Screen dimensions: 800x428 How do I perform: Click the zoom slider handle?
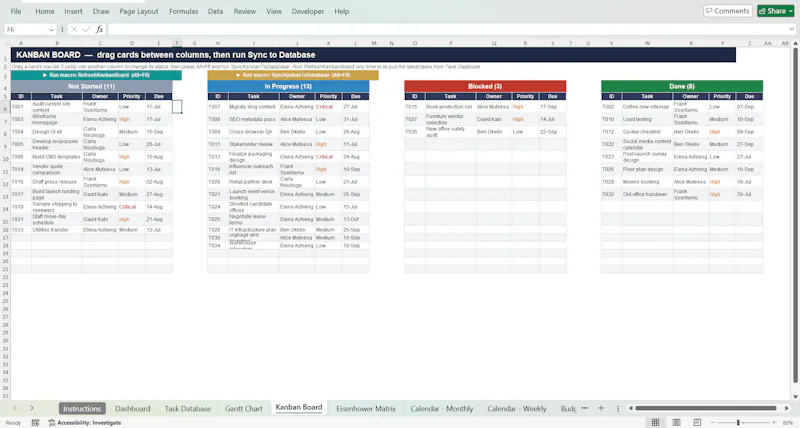(x=738, y=422)
